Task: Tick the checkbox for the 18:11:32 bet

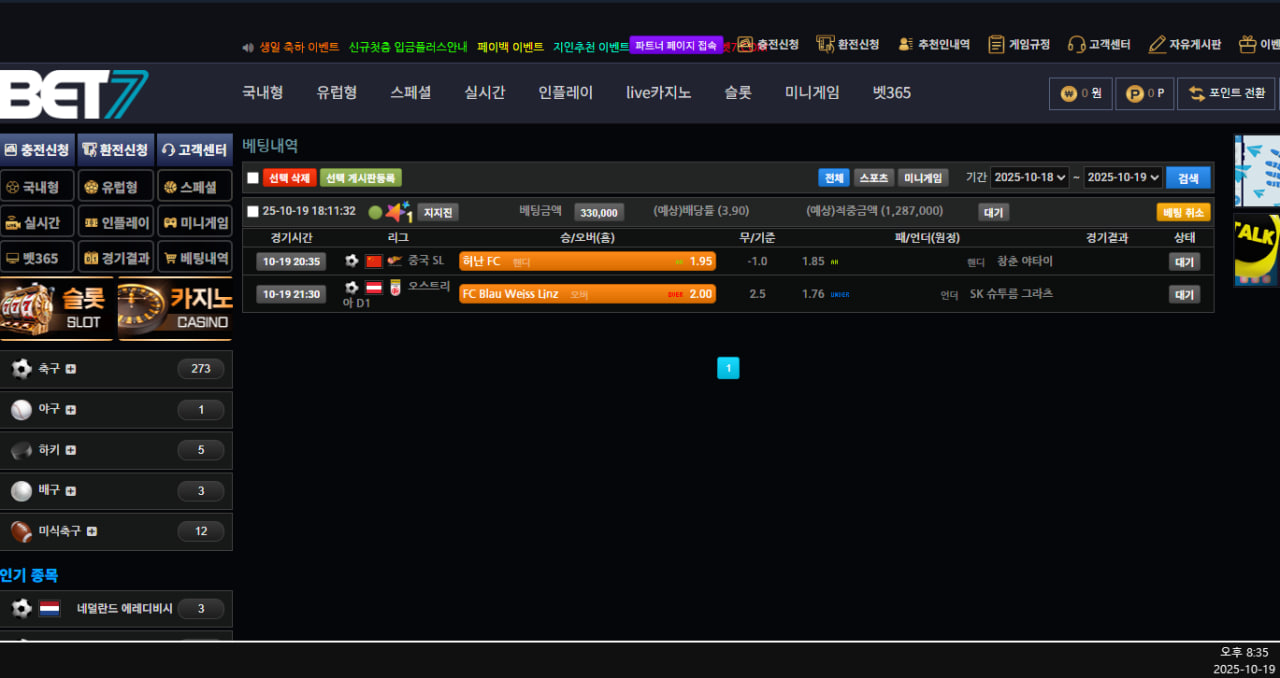Action: 253,212
